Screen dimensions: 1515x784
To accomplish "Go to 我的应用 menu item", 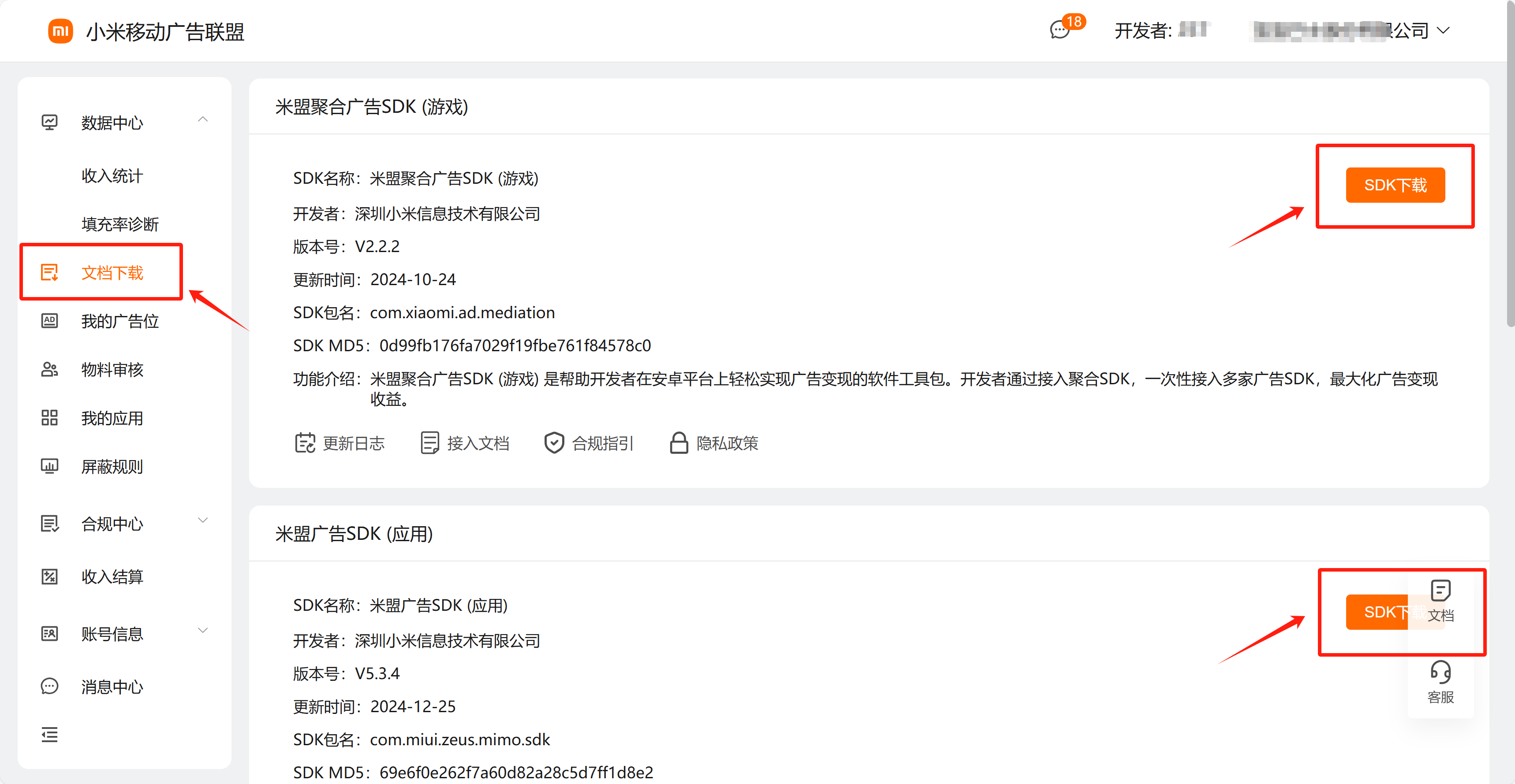I will (x=112, y=418).
